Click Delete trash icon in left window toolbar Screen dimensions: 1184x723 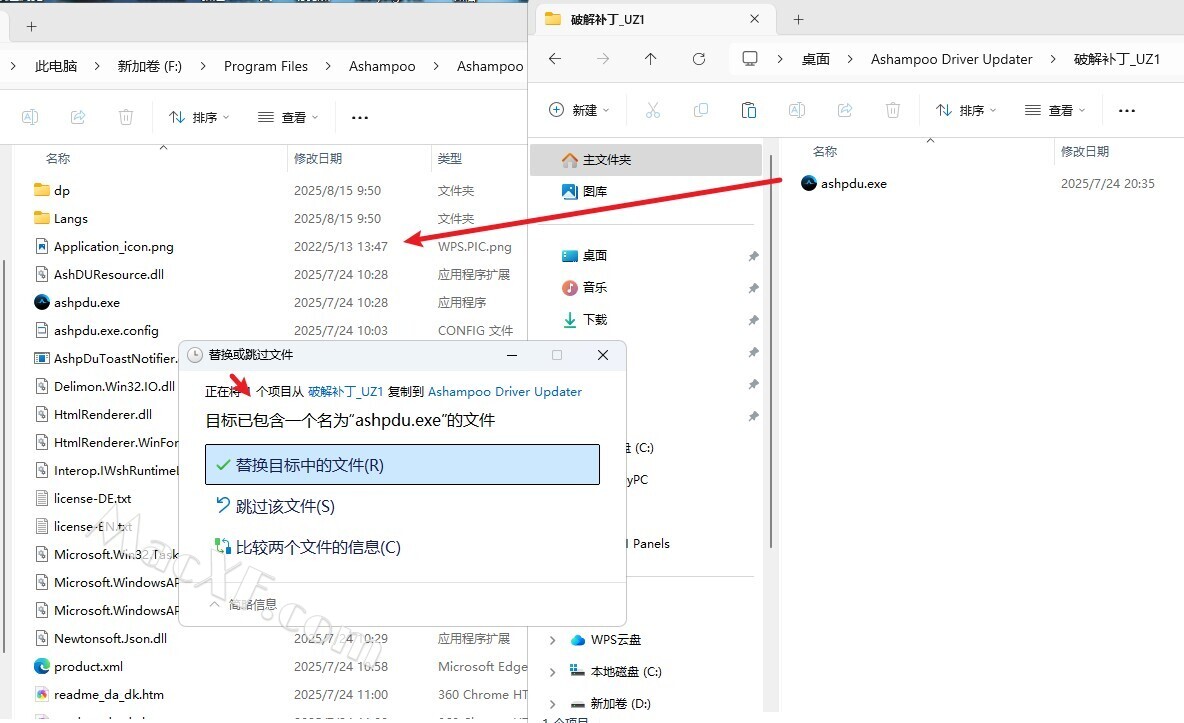tap(126, 117)
